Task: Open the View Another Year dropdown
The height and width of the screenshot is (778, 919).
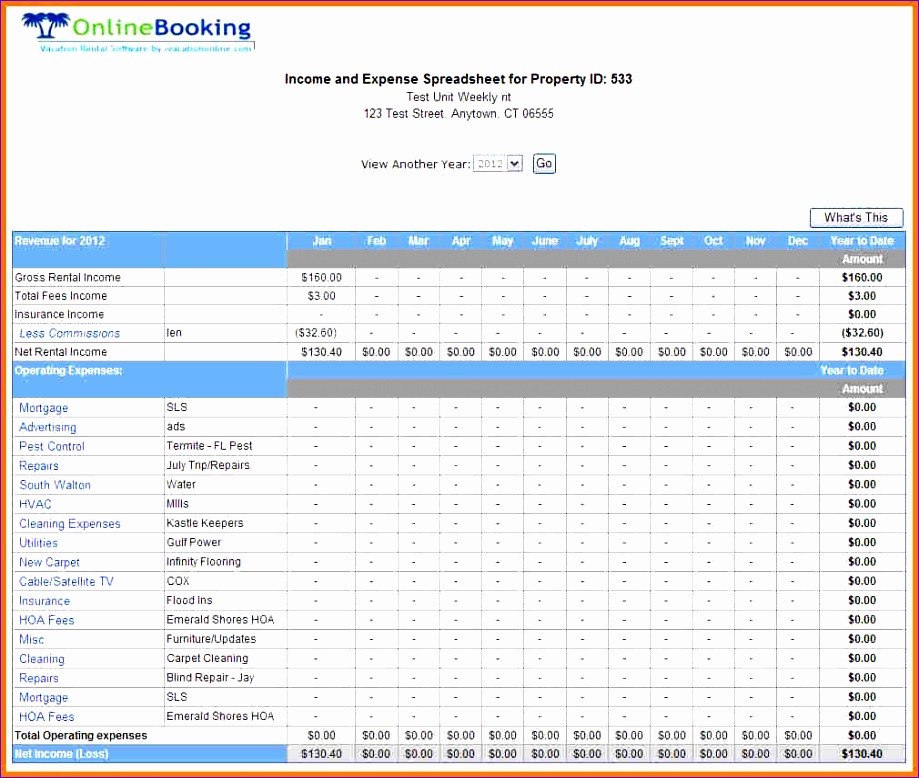Action: point(497,163)
